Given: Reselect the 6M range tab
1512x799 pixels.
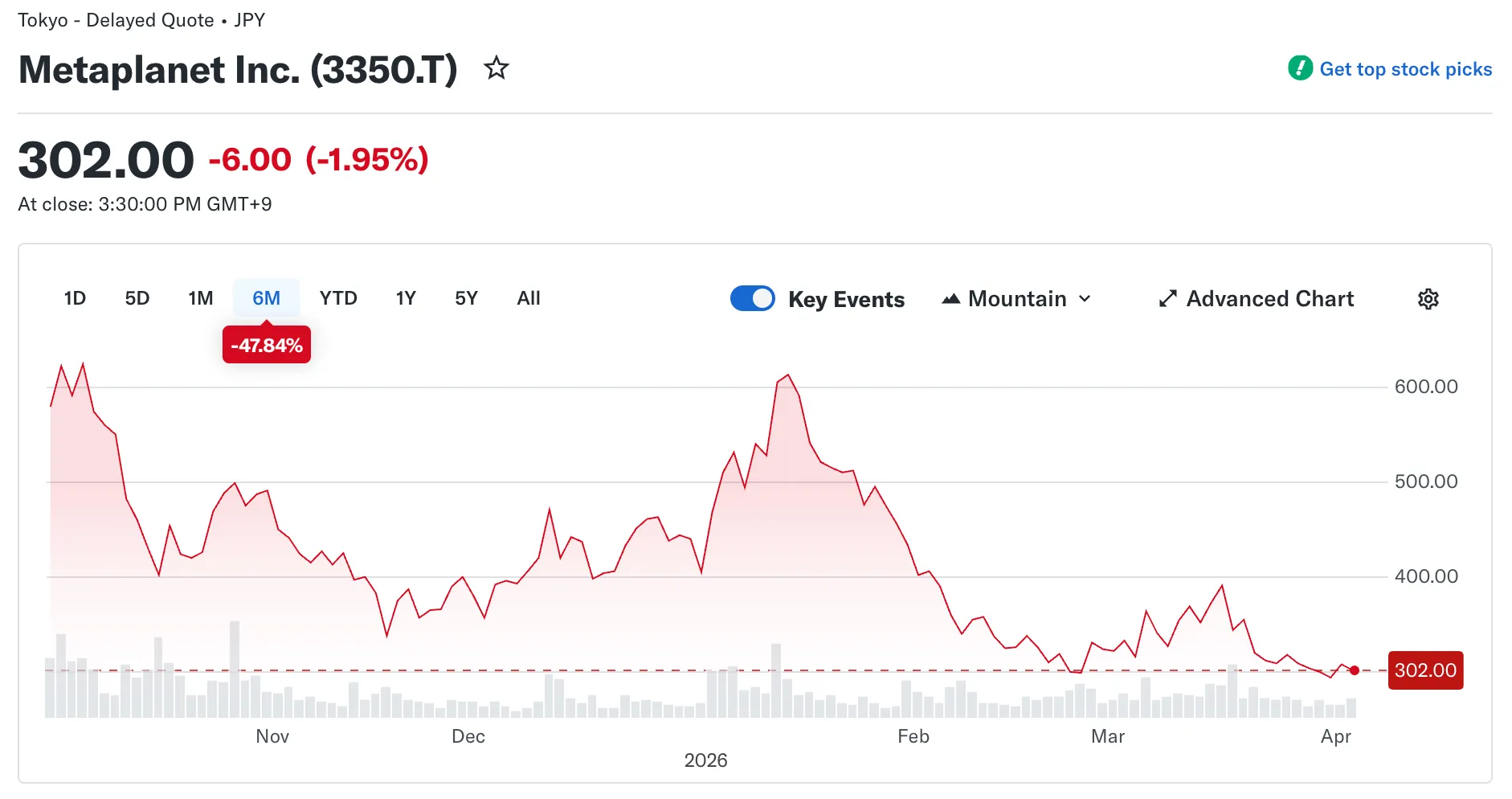Looking at the screenshot, I should click(x=266, y=298).
